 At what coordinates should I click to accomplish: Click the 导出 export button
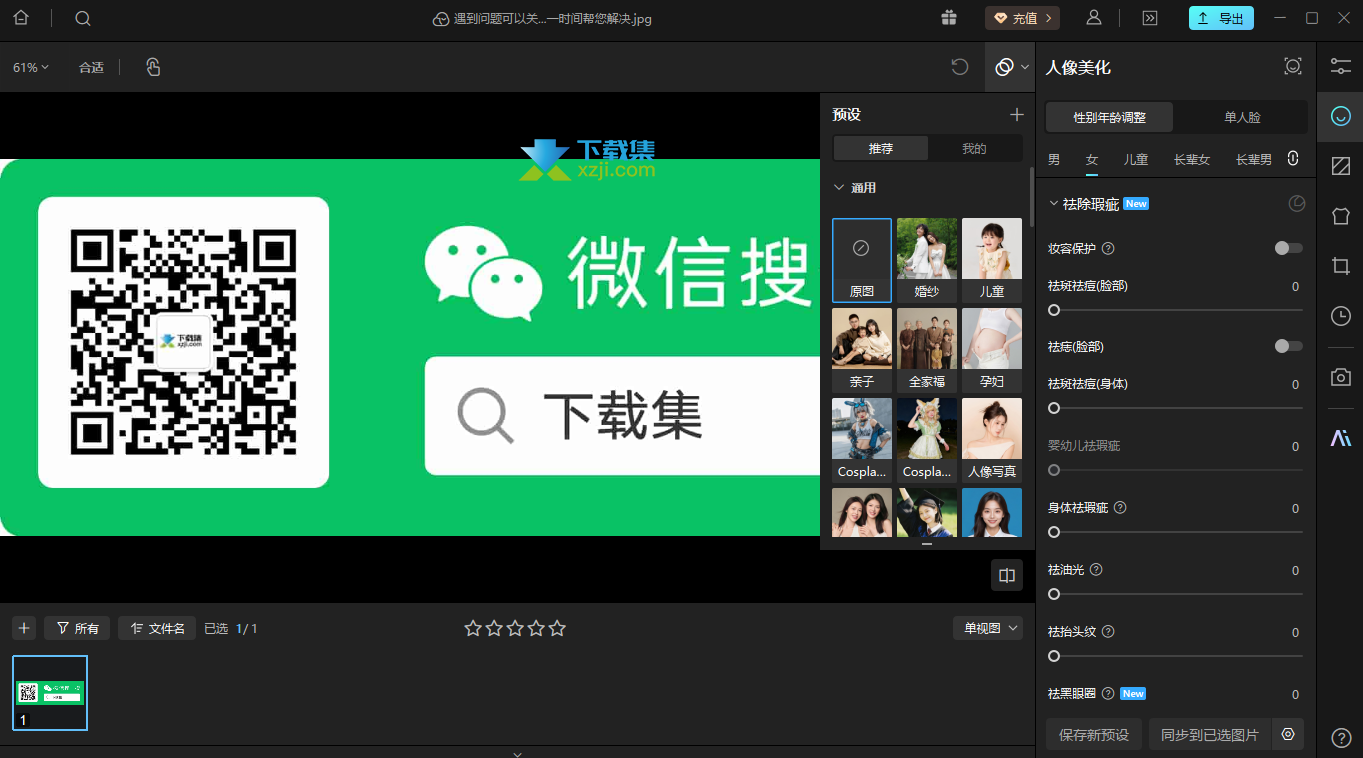[x=1221, y=17]
